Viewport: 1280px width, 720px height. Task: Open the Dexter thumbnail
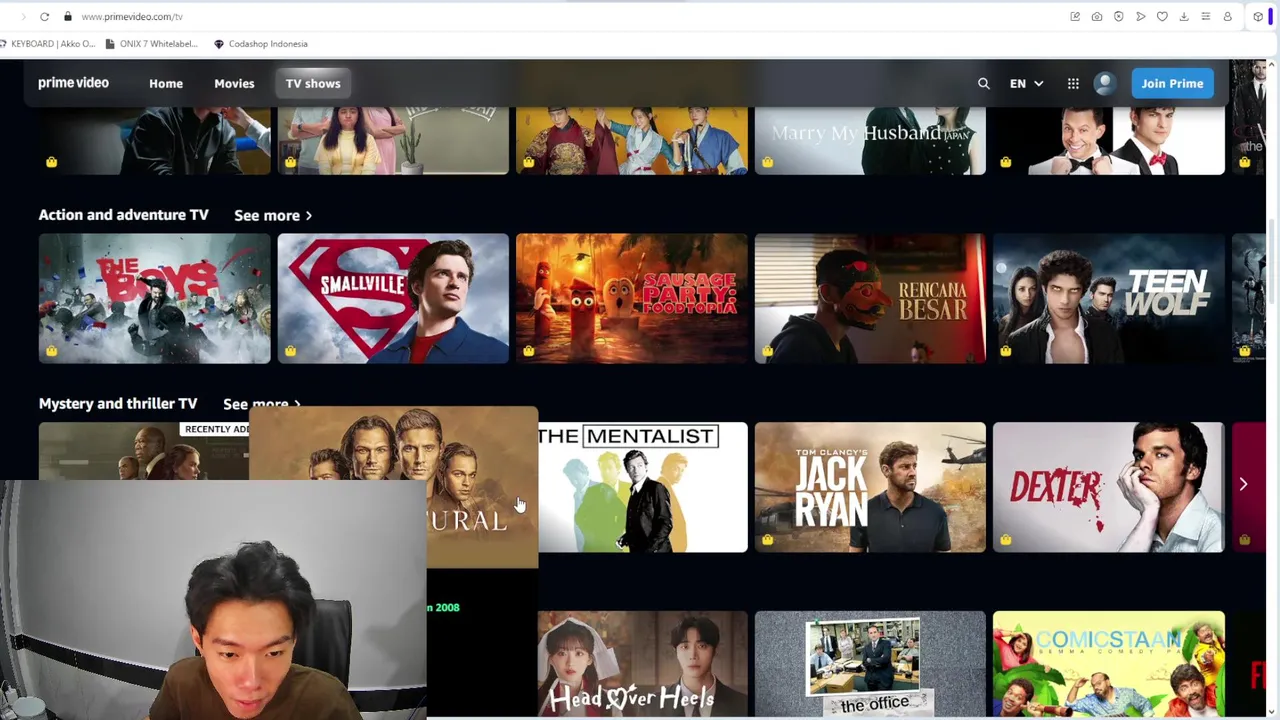[x=1108, y=487]
